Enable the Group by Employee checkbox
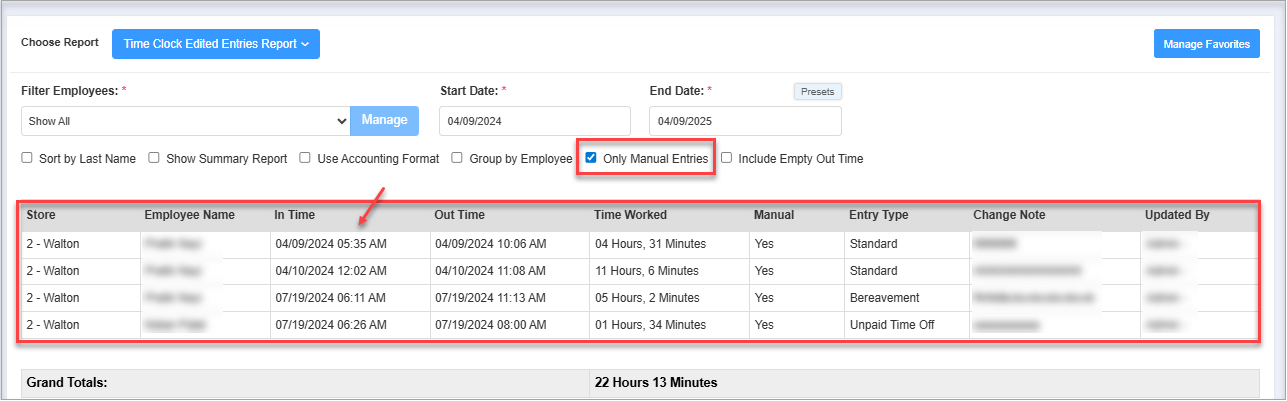Screen dimensions: 1287x401 click(x=457, y=158)
